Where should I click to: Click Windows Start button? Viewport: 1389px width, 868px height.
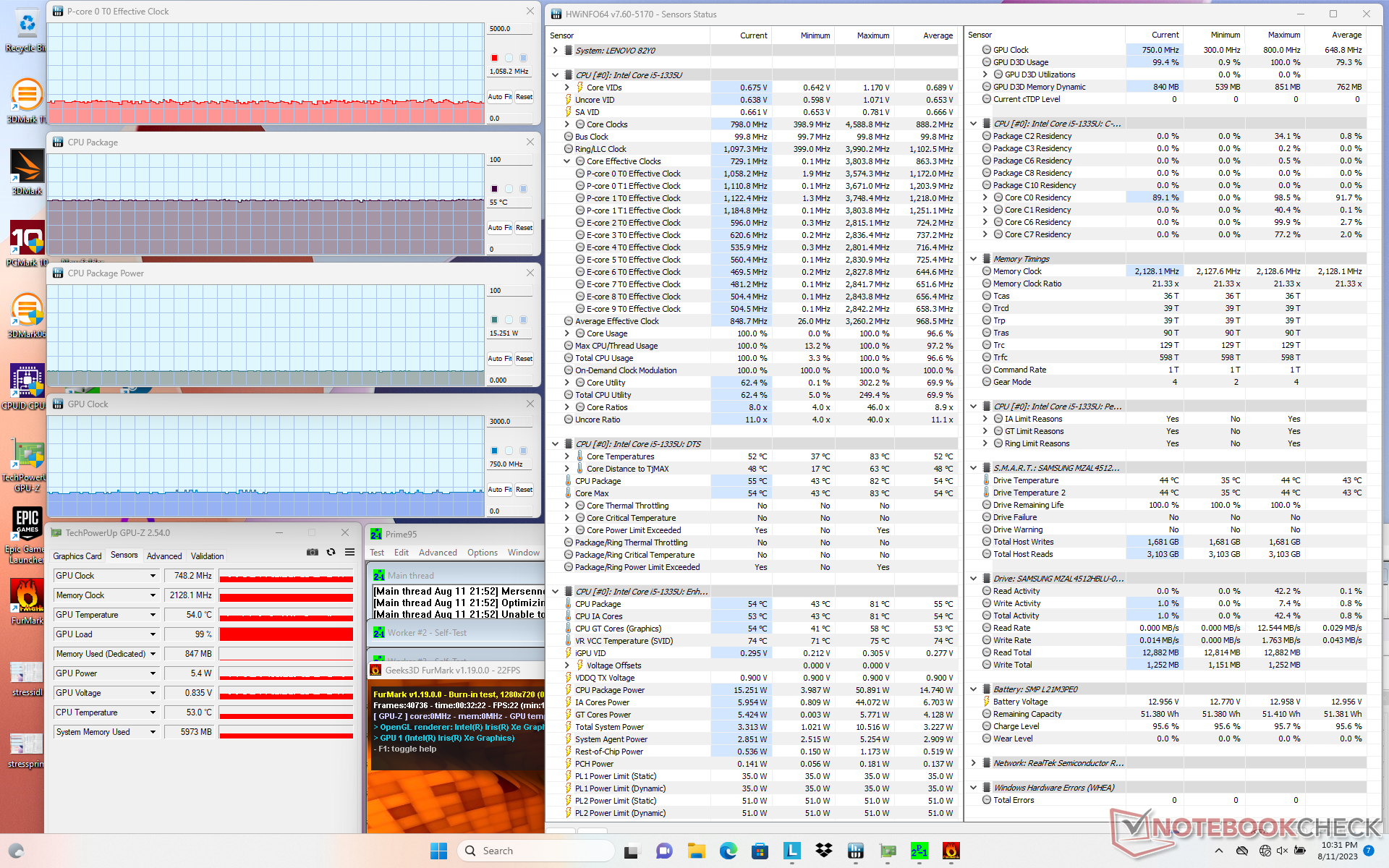(438, 851)
